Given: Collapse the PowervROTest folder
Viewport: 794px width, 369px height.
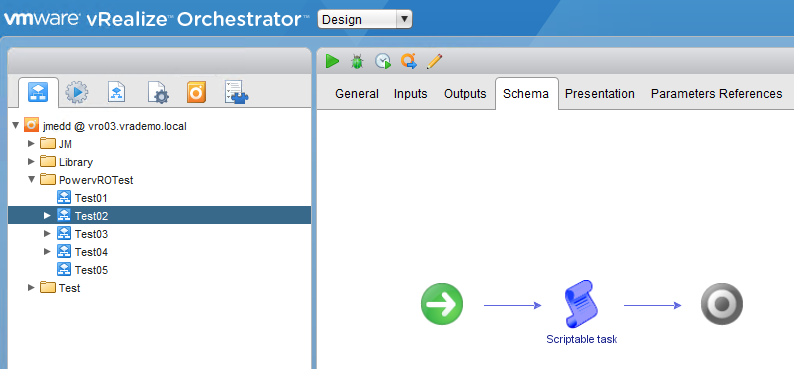Looking at the screenshot, I should tap(31, 179).
